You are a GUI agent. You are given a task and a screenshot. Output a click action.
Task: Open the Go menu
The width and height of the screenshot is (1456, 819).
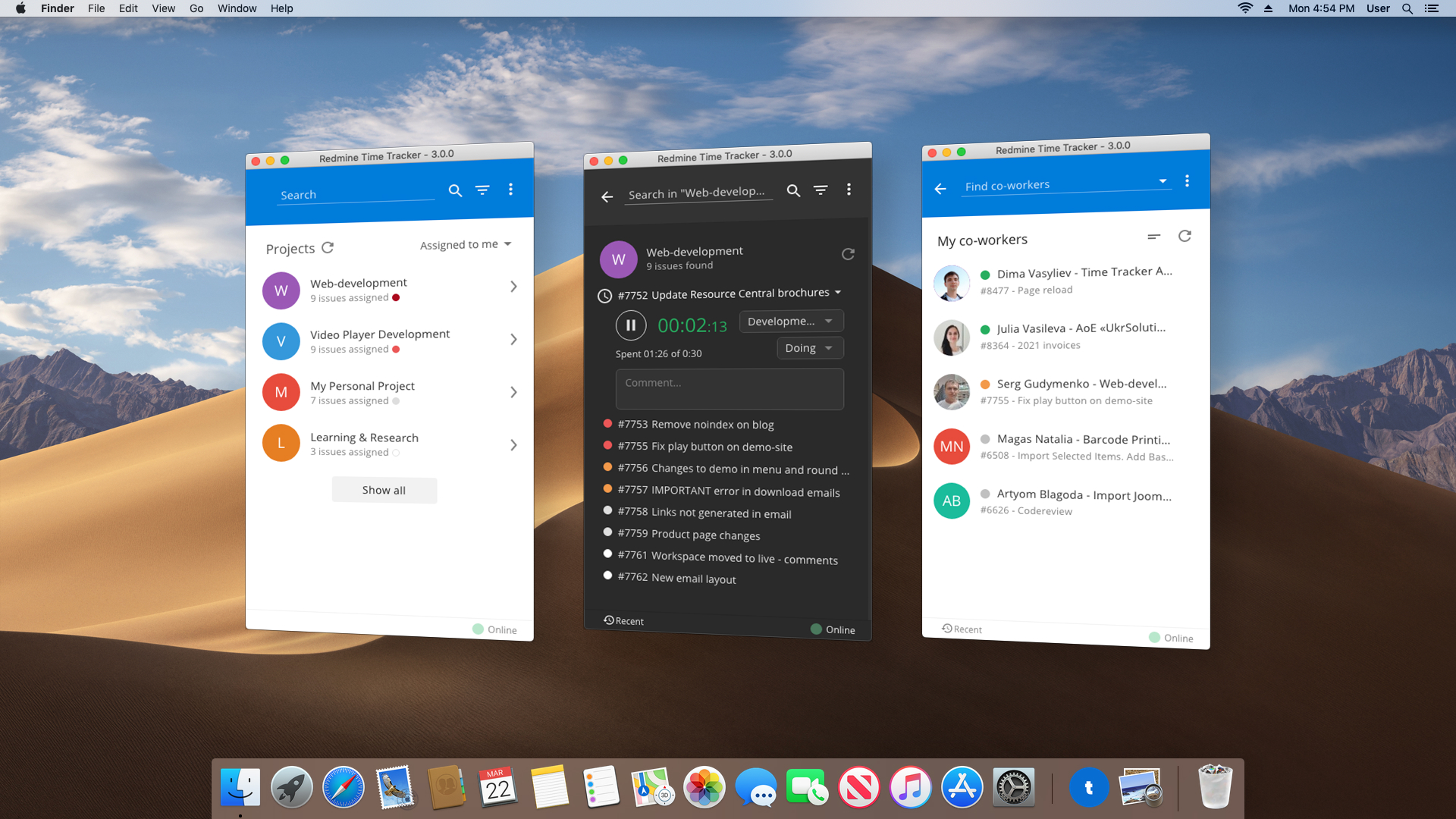[x=196, y=8]
